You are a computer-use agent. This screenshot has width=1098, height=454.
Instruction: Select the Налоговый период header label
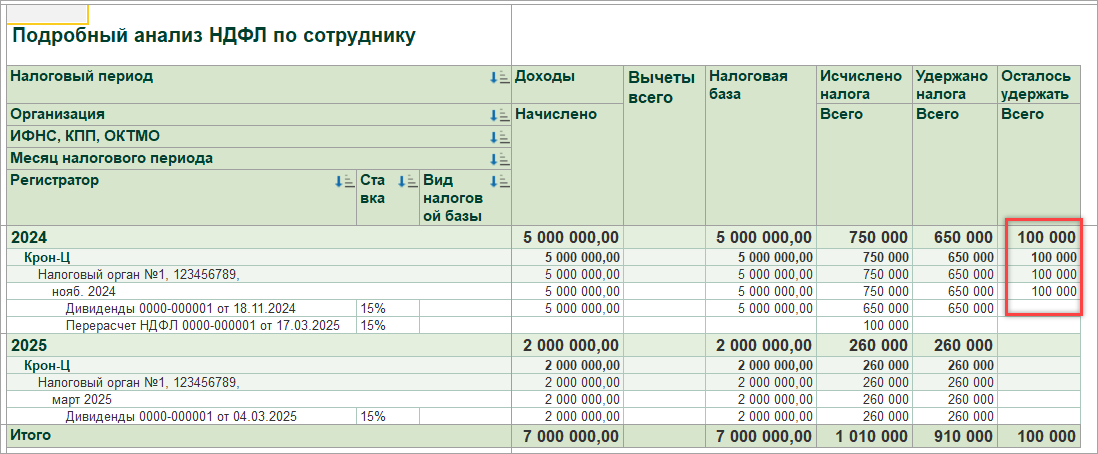pos(81,77)
